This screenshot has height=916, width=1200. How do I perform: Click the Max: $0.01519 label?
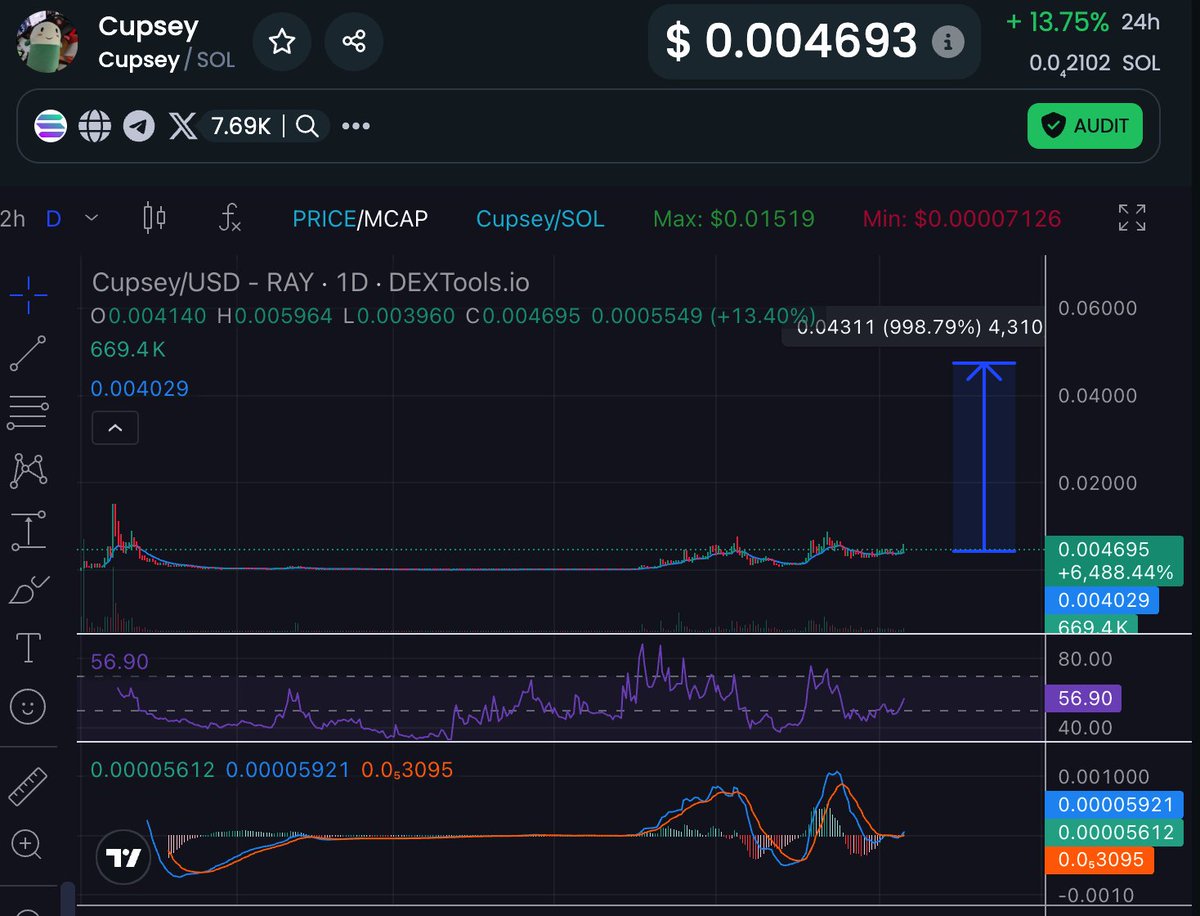click(x=734, y=218)
